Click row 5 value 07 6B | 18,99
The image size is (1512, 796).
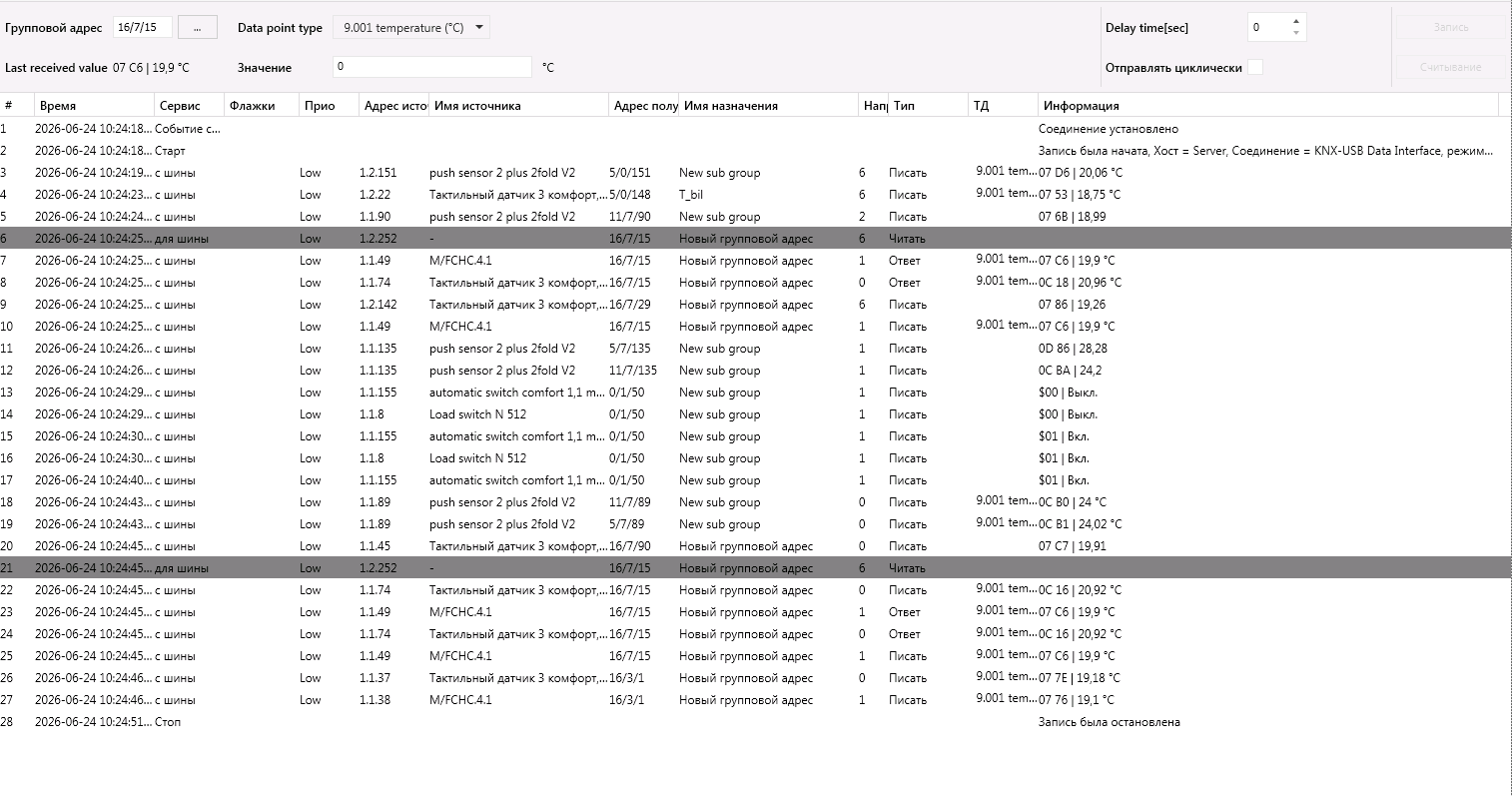pos(1072,217)
